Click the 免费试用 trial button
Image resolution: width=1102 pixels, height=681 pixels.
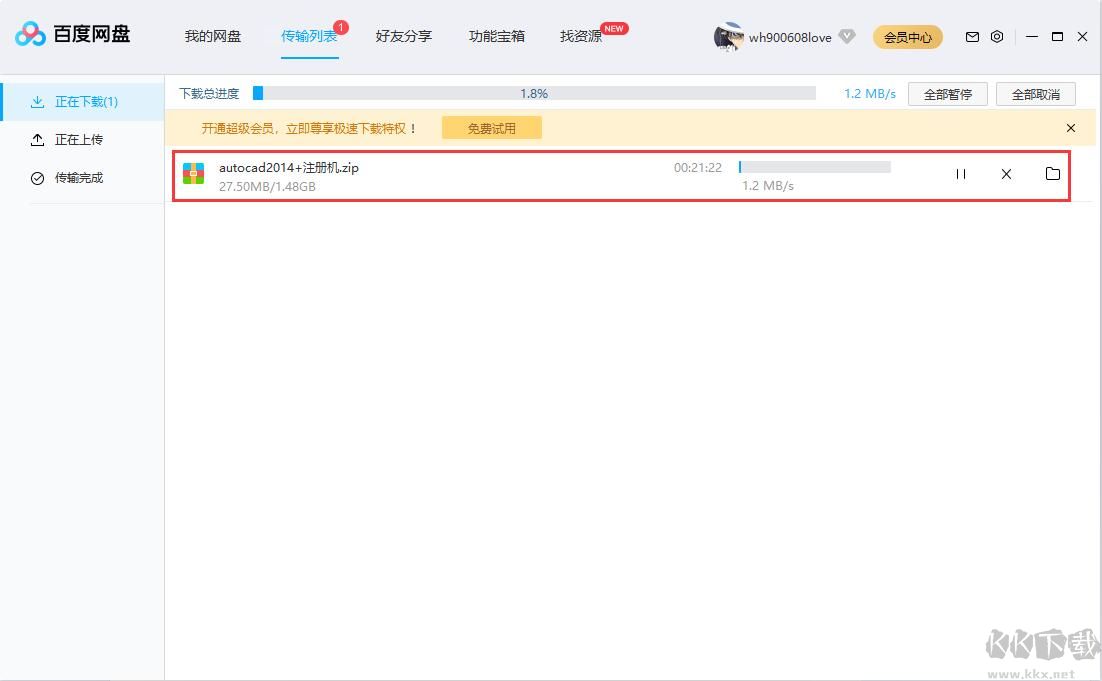tap(491, 128)
